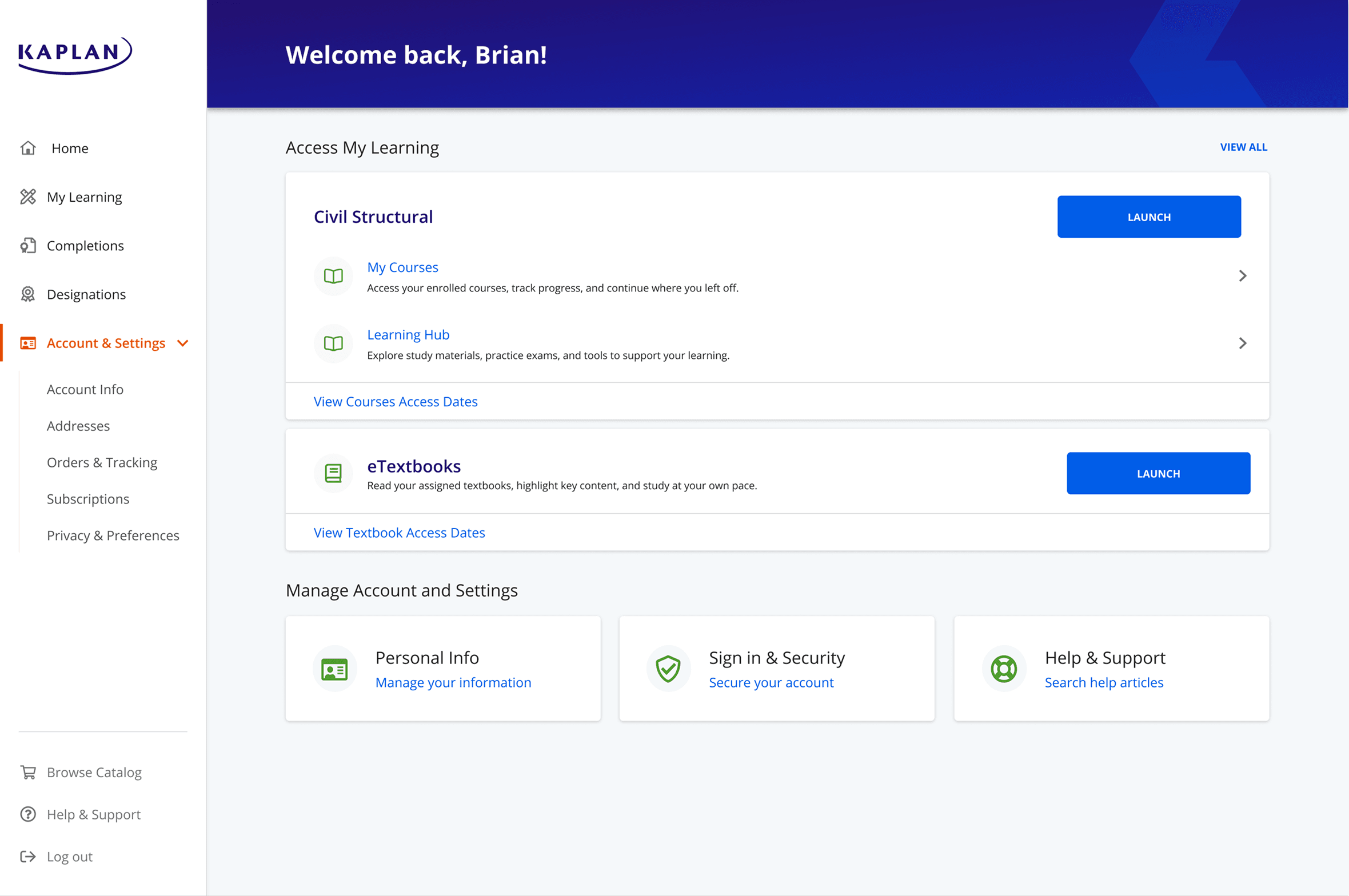
Task: Open the My Courses link
Action: [x=402, y=267]
